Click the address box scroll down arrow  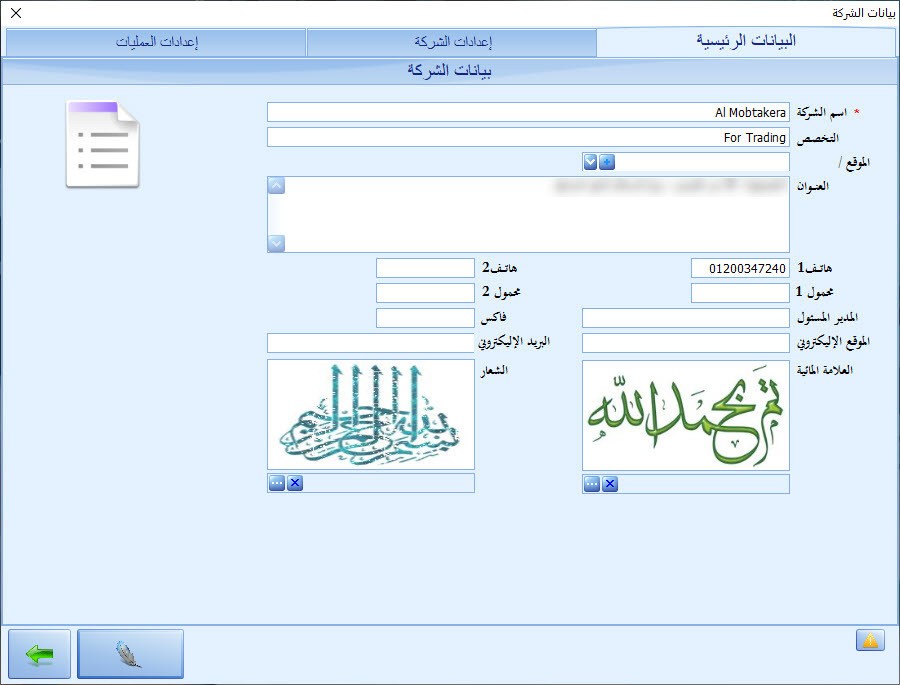(277, 243)
